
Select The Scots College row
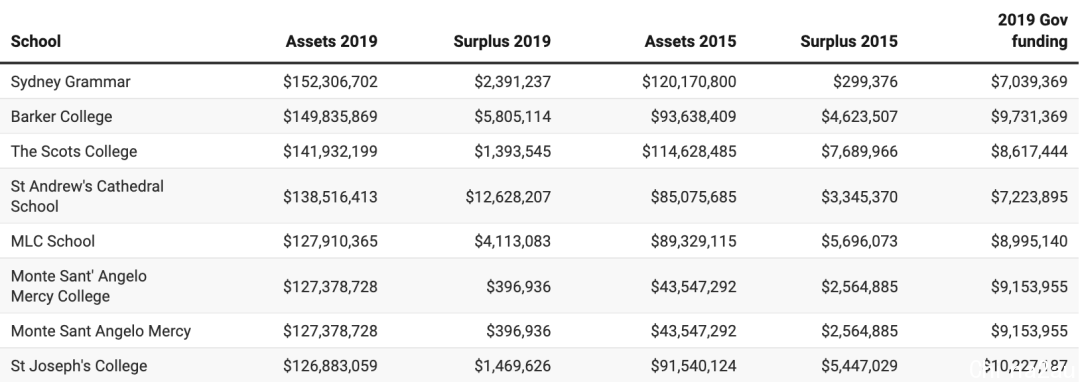(x=540, y=151)
